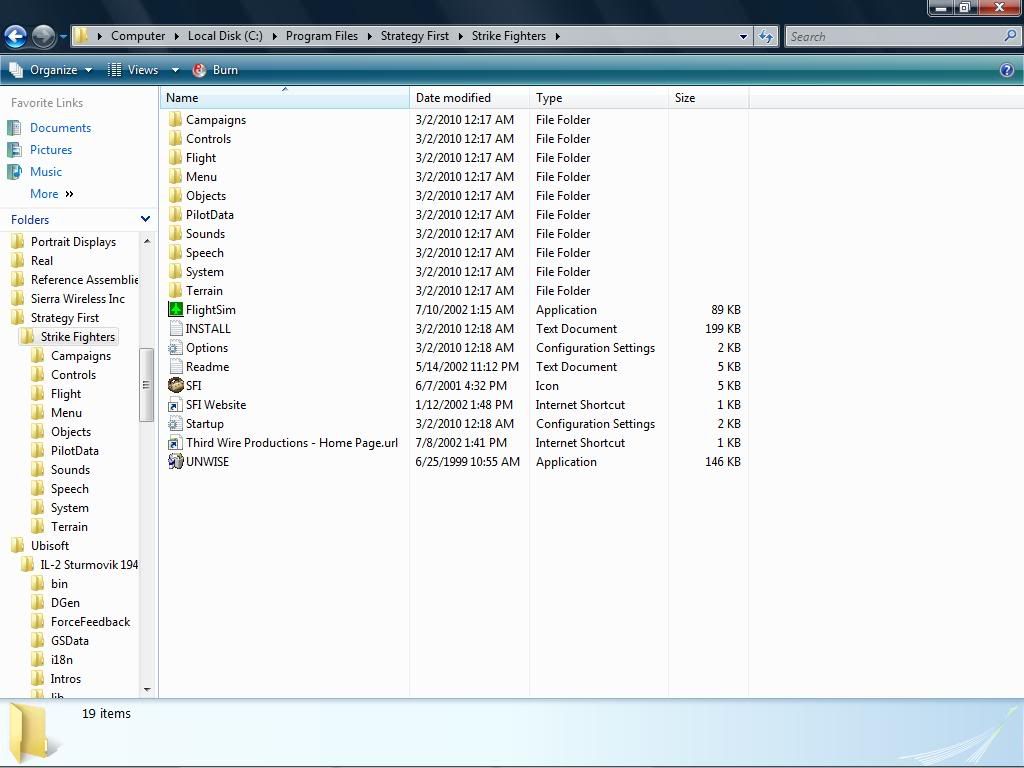Click the Views toolbar button
The width and height of the screenshot is (1024, 768).
133,70
